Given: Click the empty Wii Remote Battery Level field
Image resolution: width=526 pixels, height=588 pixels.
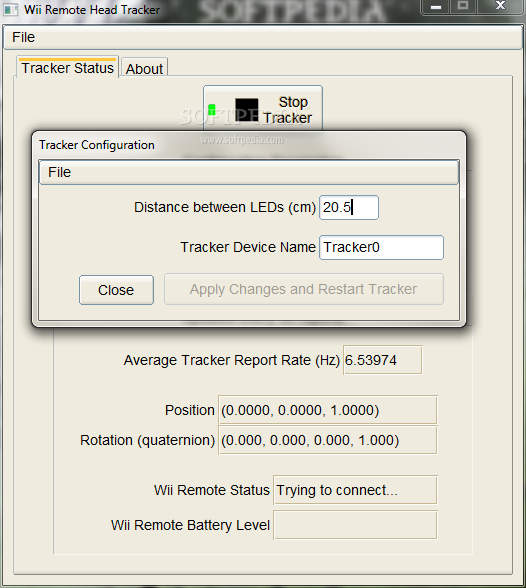Looking at the screenshot, I should tap(355, 525).
